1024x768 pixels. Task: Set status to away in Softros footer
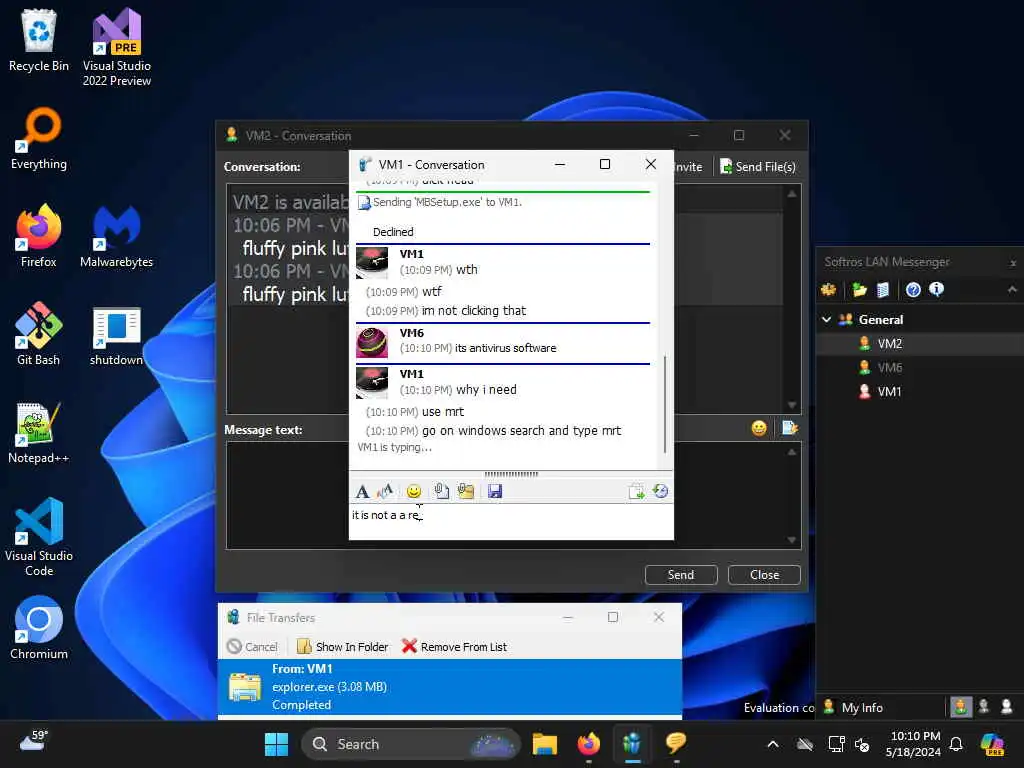pyautogui.click(x=1006, y=707)
